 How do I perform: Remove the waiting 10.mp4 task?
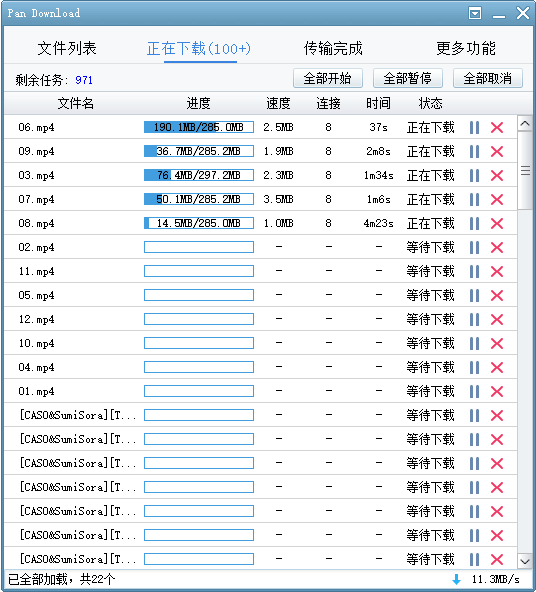tap(497, 344)
